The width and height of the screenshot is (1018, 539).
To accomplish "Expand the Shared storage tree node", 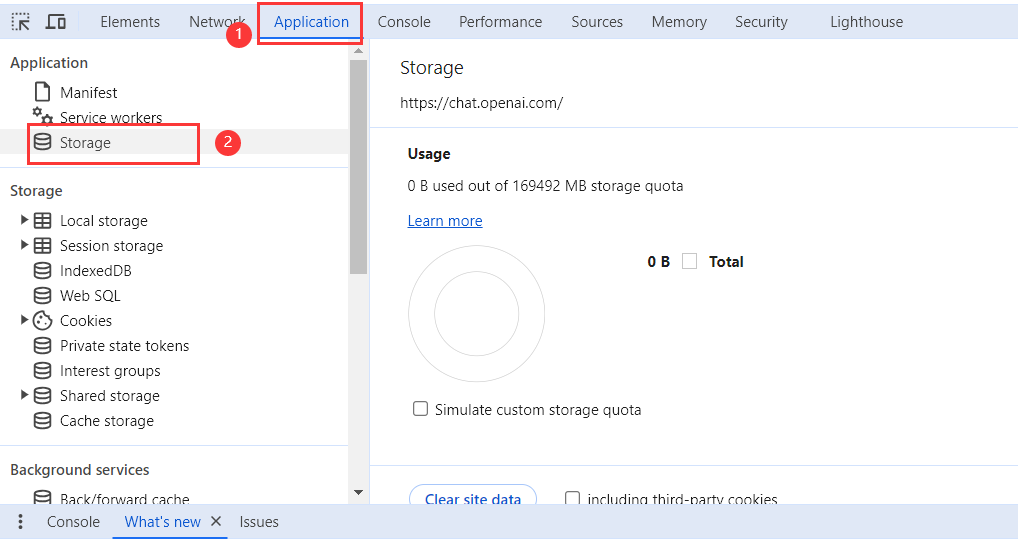I will coord(24,395).
